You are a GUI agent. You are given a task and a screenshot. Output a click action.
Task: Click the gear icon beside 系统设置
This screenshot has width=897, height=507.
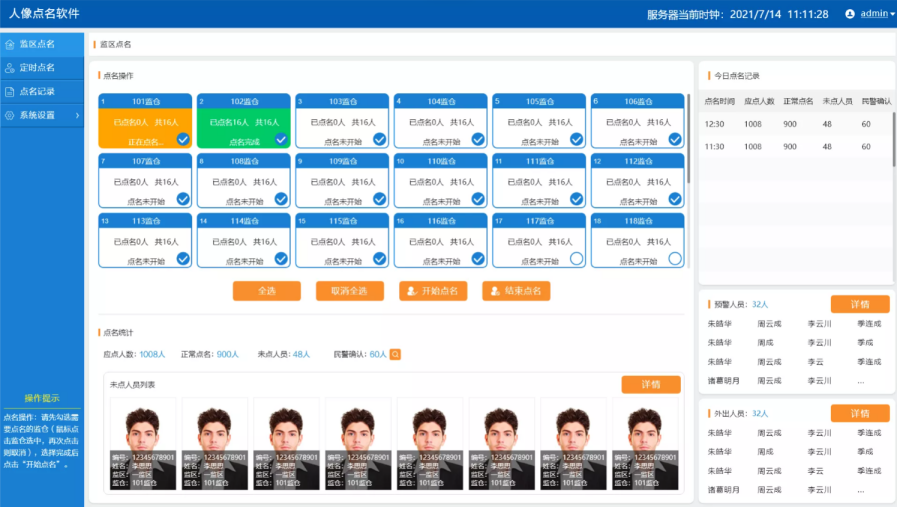(10, 116)
